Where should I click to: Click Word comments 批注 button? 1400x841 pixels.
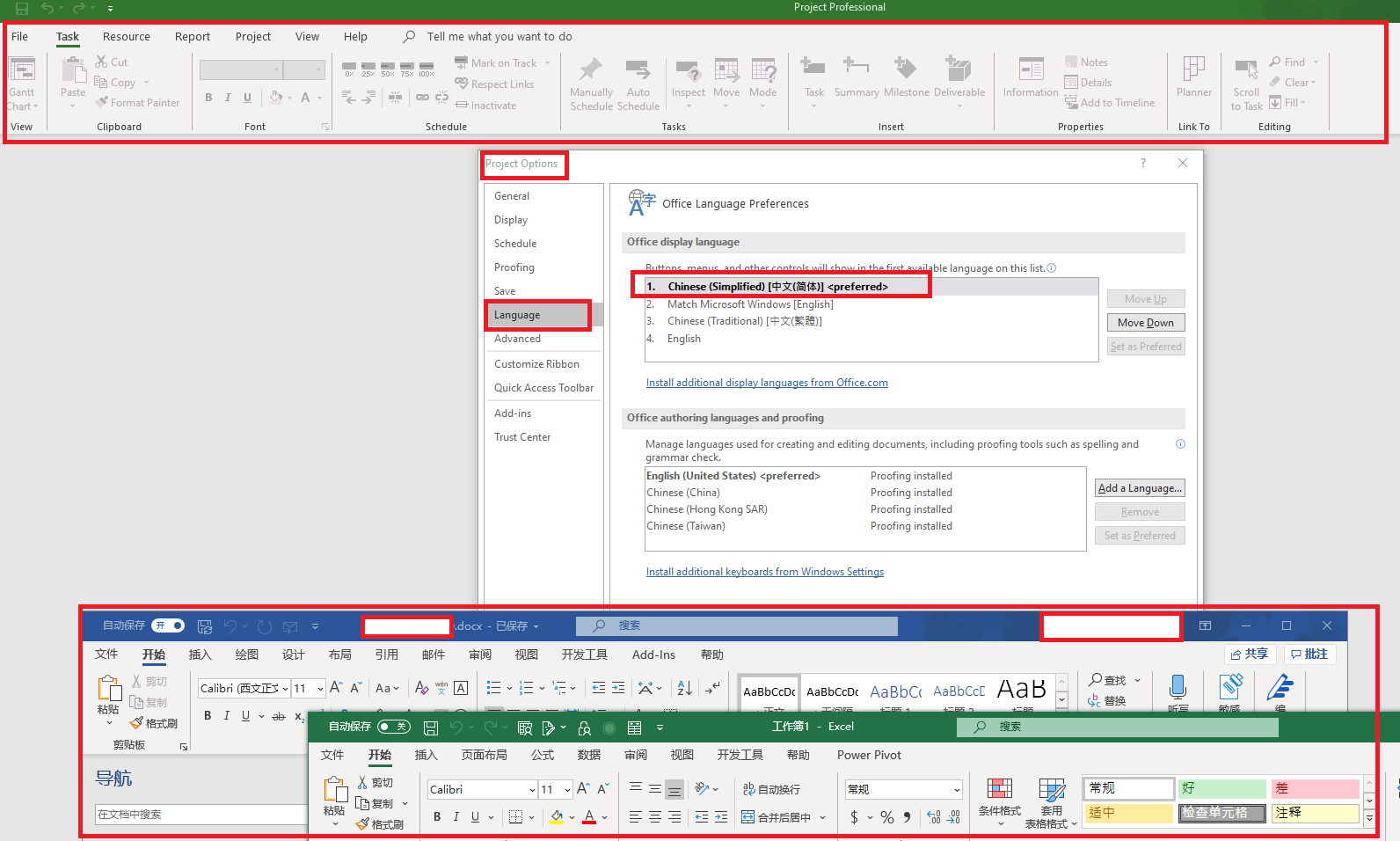pyautogui.click(x=1309, y=655)
